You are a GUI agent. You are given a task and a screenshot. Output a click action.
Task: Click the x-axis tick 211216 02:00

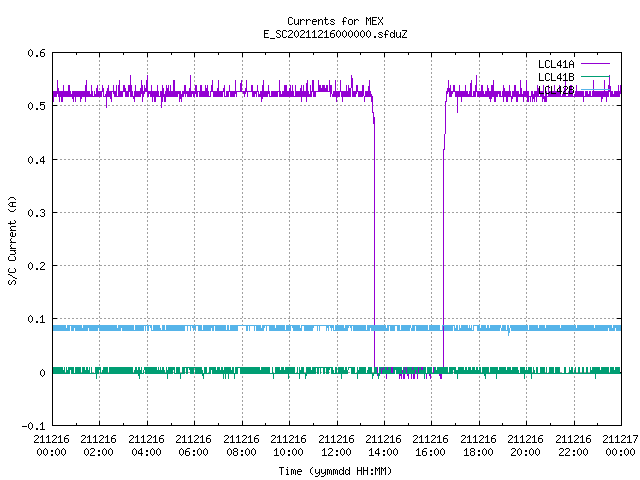[x=98, y=446]
